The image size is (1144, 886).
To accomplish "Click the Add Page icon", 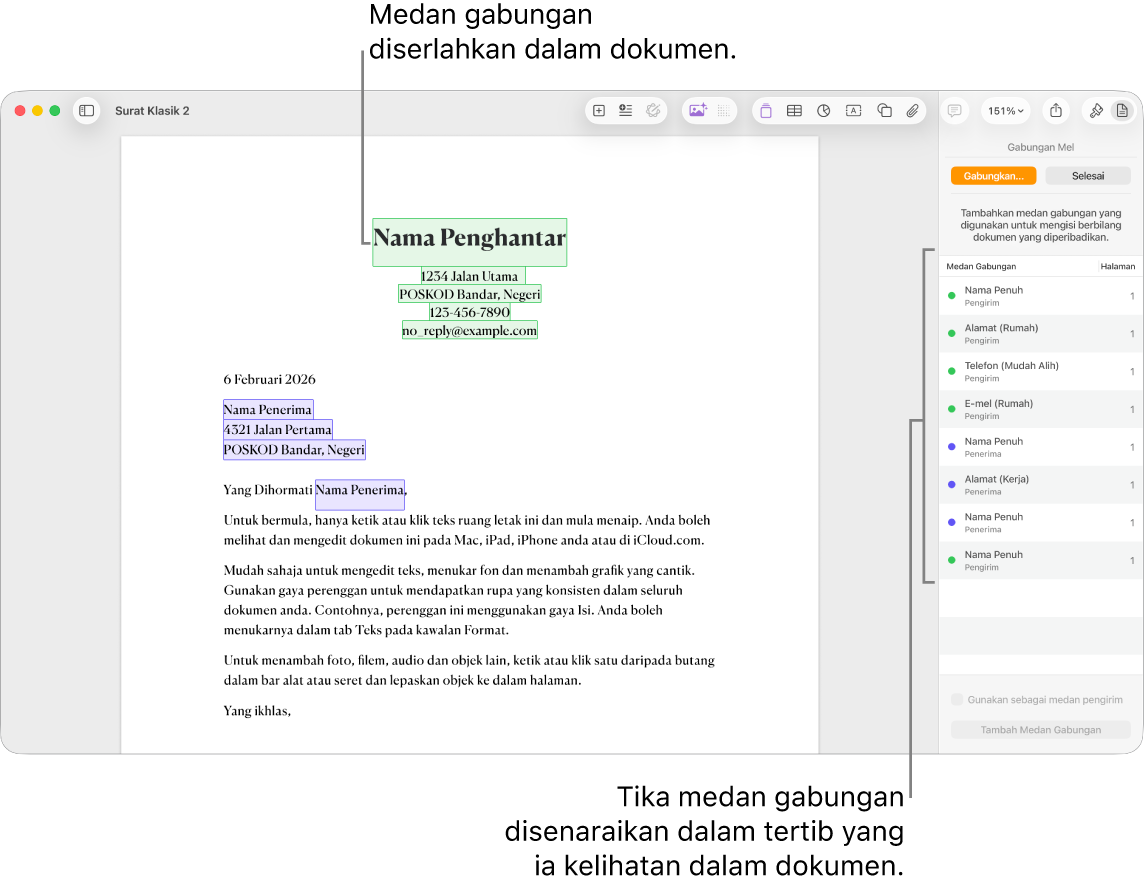I will click(x=599, y=111).
